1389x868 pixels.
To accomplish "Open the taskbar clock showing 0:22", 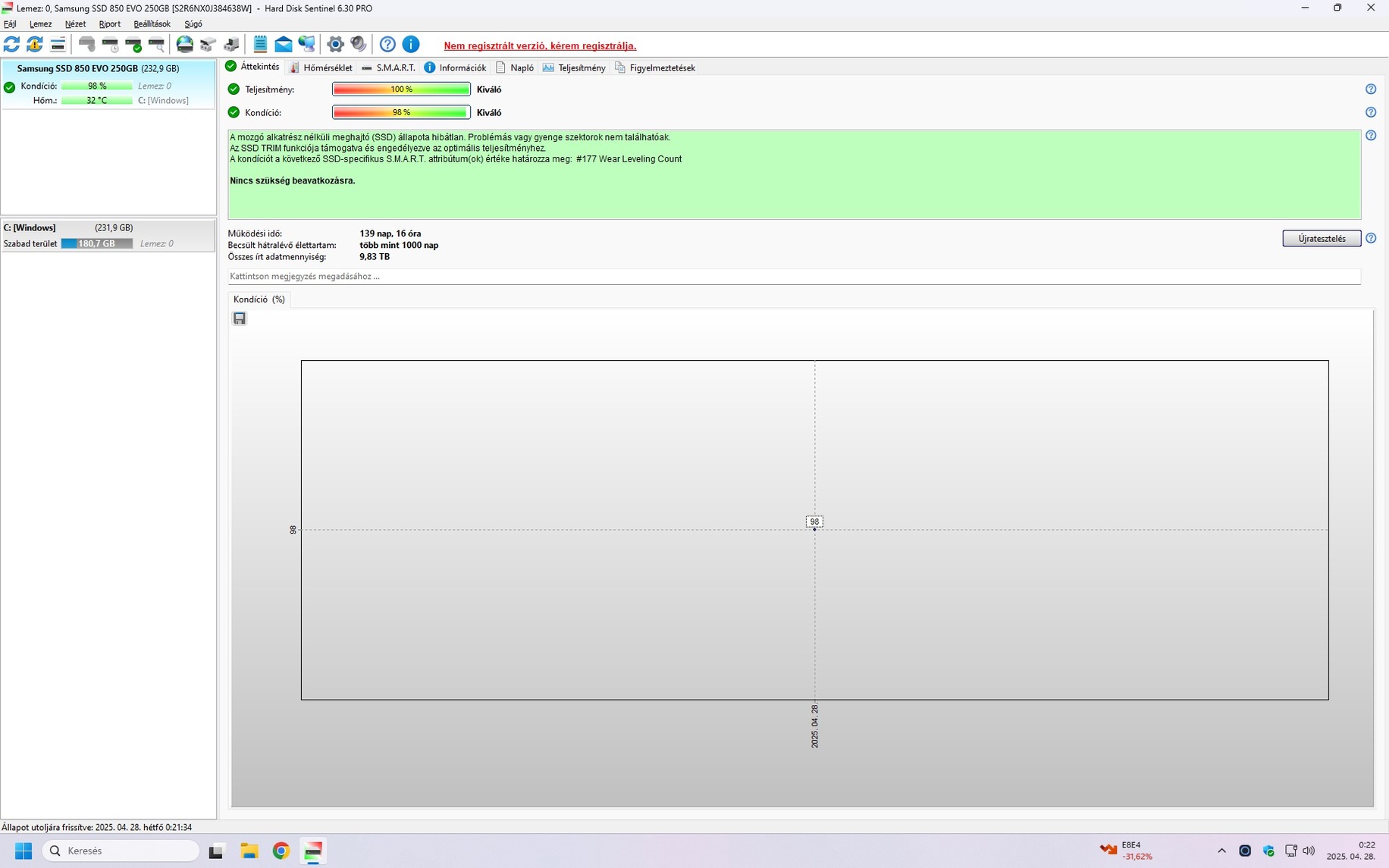I will (x=1351, y=851).
